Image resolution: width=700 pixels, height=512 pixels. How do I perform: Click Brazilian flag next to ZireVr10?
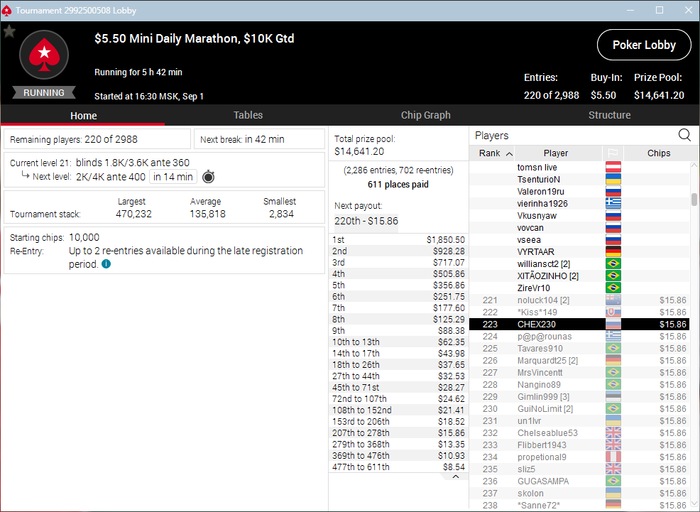coord(613,288)
